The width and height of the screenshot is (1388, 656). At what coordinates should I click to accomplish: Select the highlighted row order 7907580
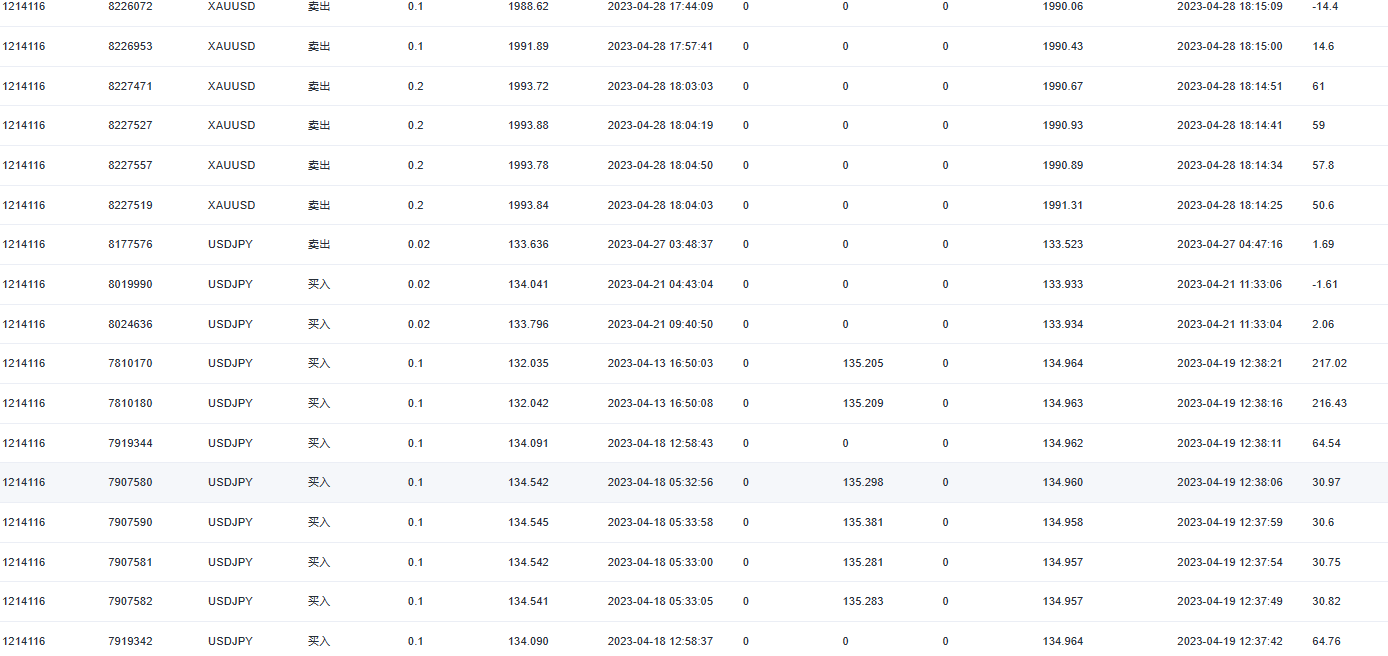pyautogui.click(x=130, y=482)
